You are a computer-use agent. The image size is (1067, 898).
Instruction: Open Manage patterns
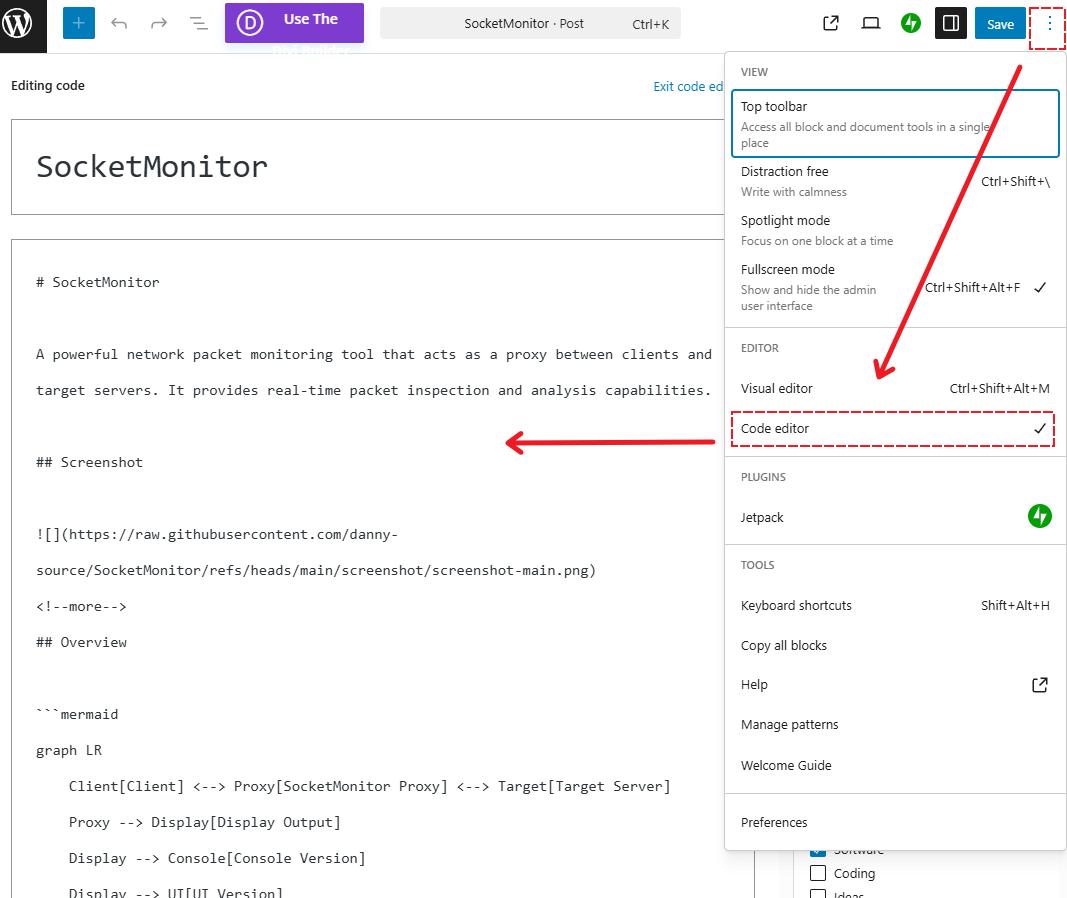pos(895,725)
